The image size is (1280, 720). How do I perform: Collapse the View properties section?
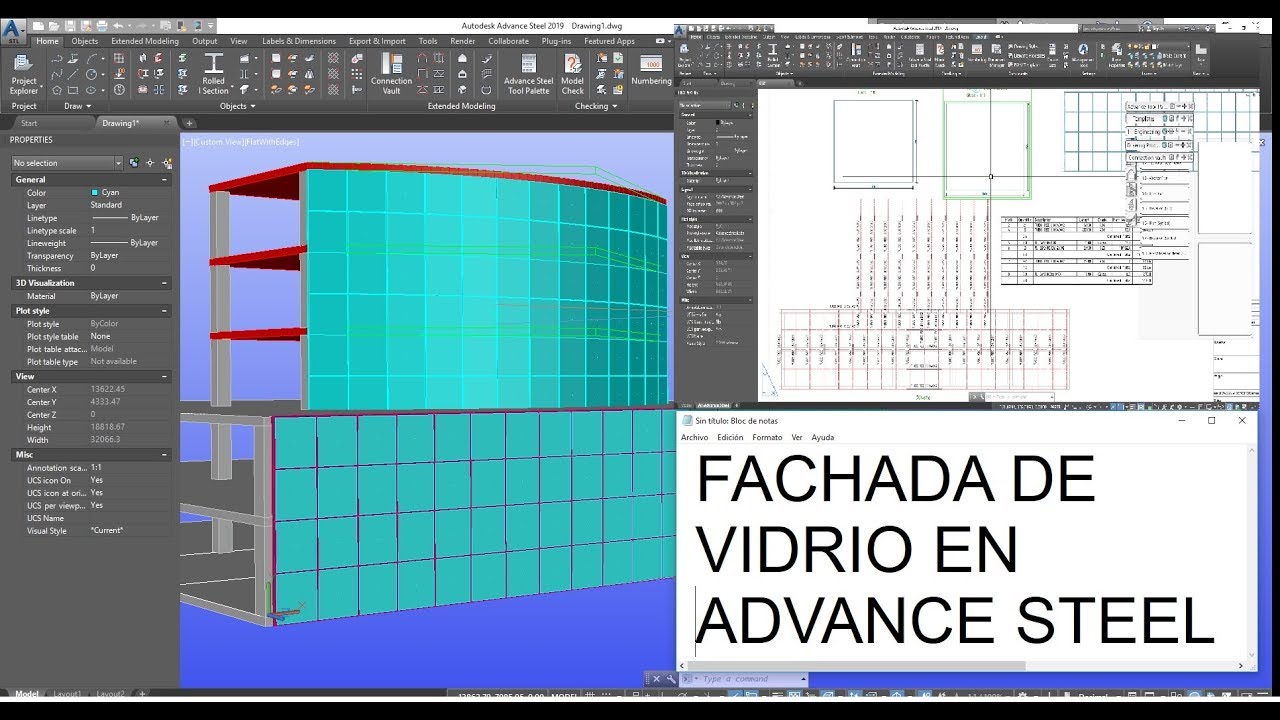point(165,376)
